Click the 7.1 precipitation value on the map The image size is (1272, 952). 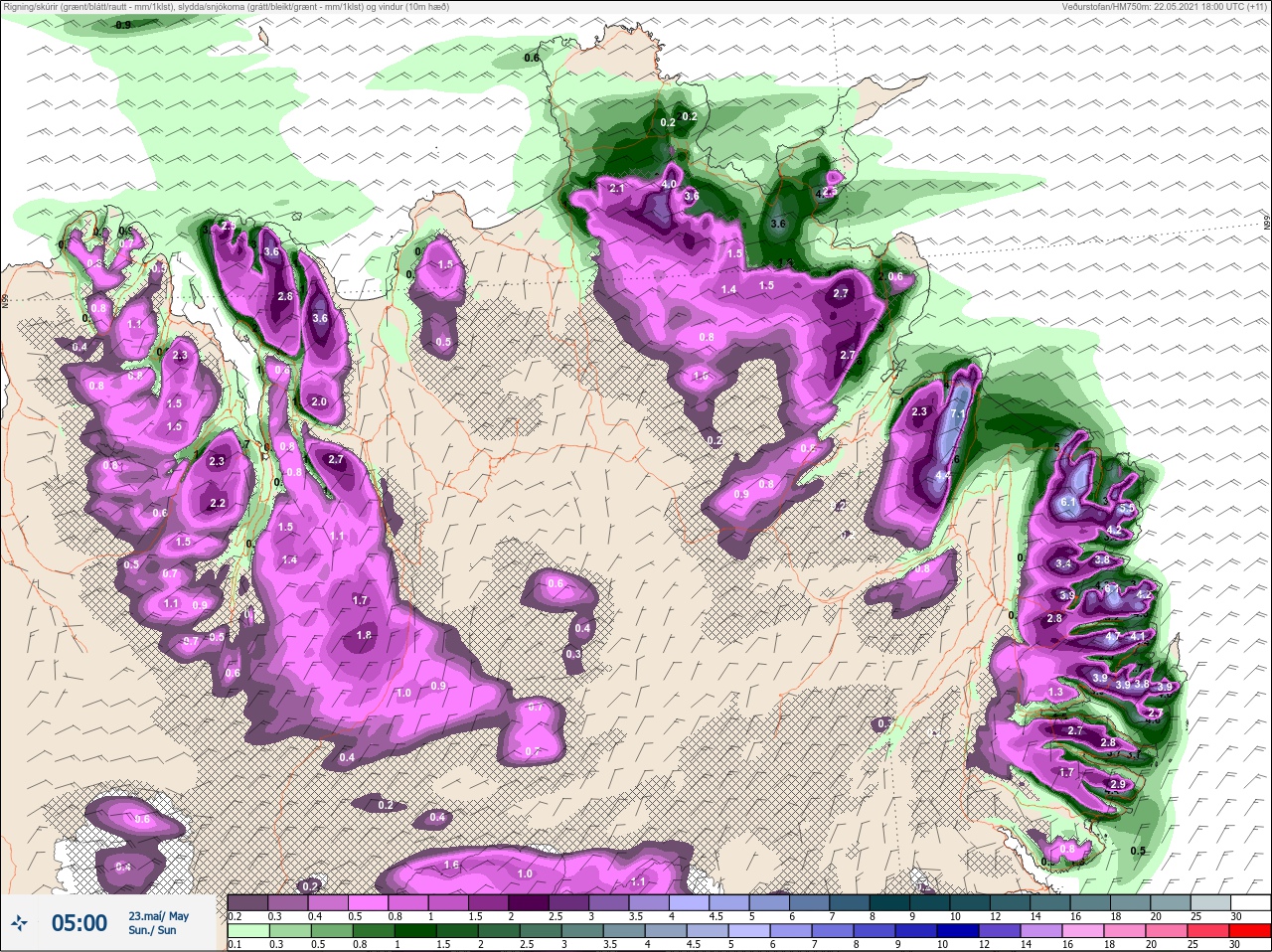click(958, 414)
